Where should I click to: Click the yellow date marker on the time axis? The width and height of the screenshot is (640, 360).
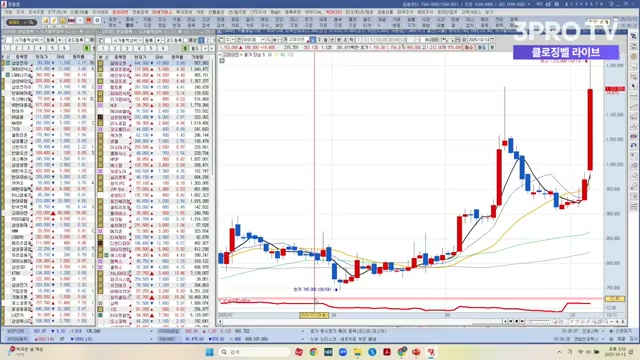point(314,315)
